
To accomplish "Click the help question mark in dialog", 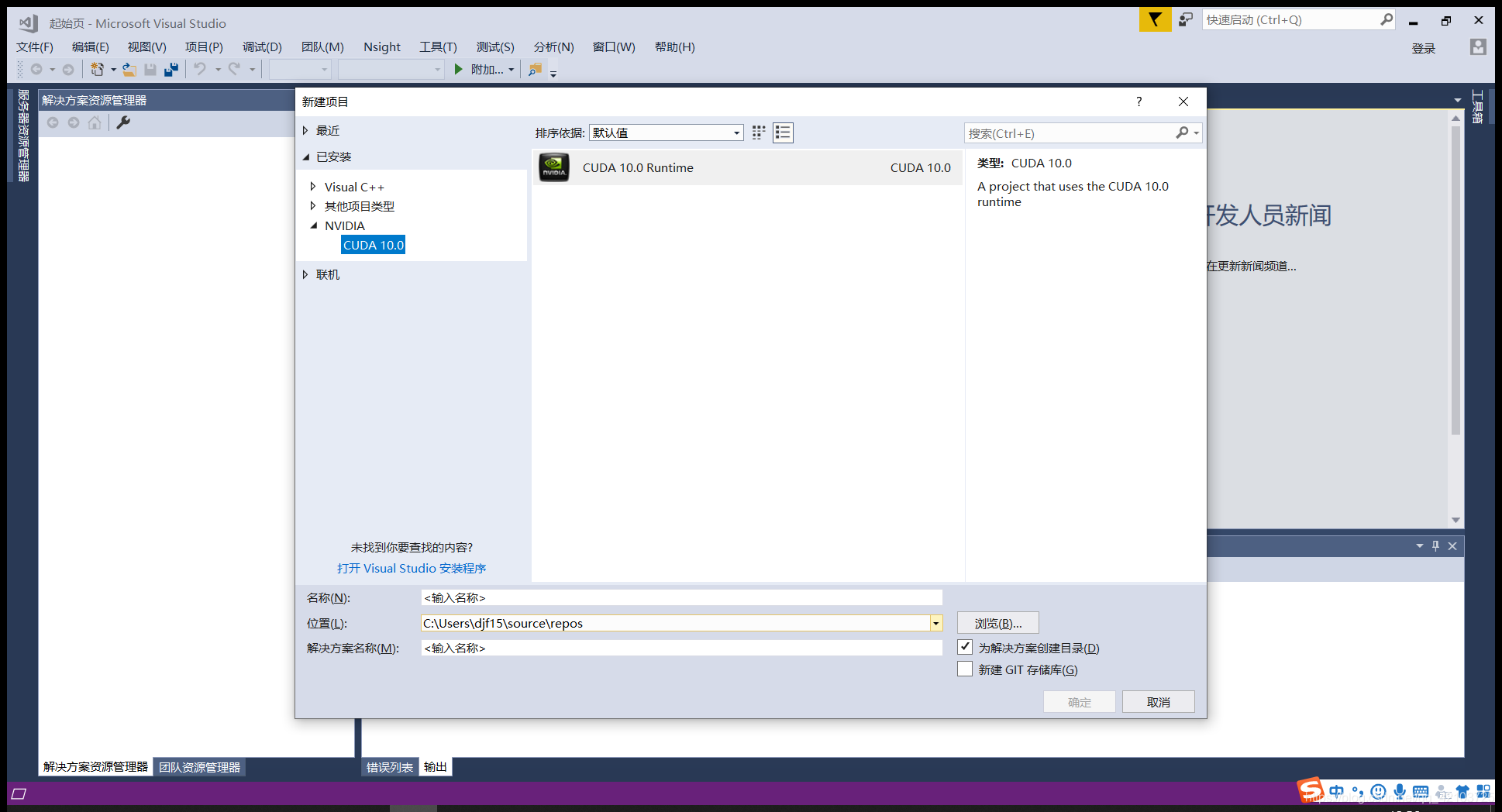I will [1139, 101].
